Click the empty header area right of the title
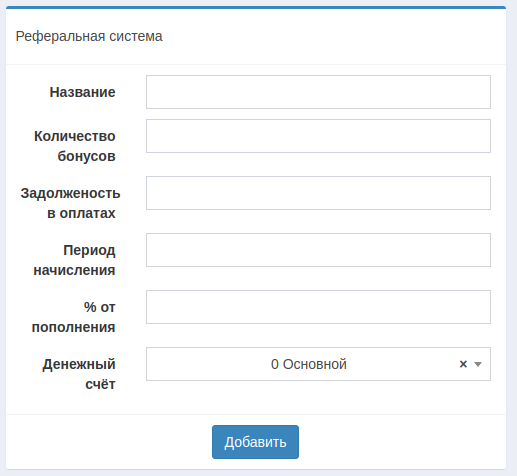 pos(333,36)
